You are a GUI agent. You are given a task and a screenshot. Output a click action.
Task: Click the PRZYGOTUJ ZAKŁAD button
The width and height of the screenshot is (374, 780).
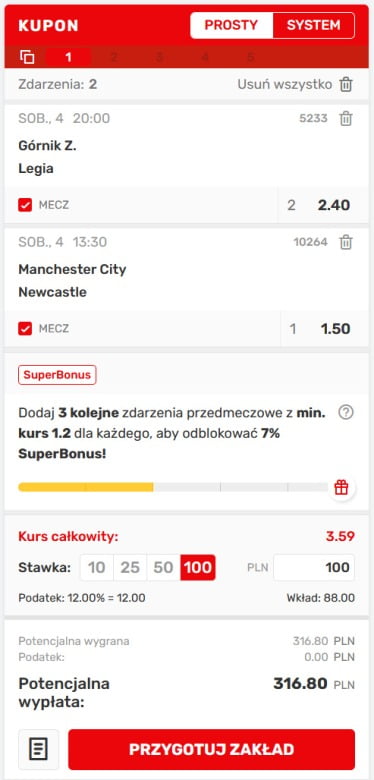[211, 750]
